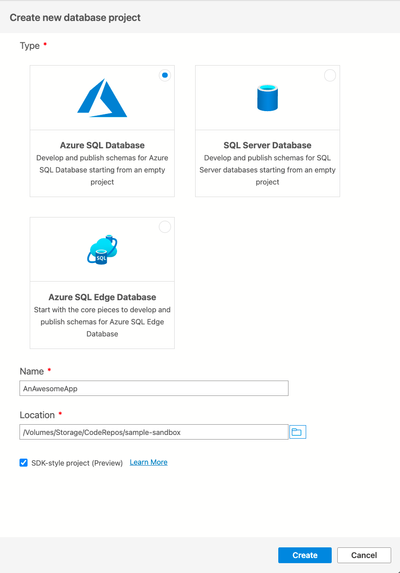Click the Cancel button
Image resolution: width=400 pixels, height=573 pixels.
point(364,555)
